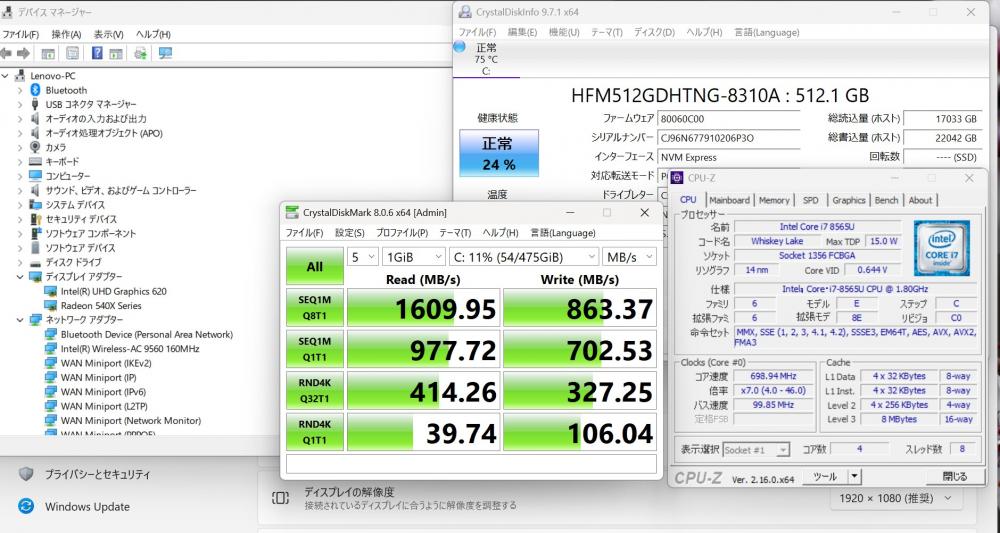Switch to the Mainboard tab in CPU-Z

tap(729, 200)
